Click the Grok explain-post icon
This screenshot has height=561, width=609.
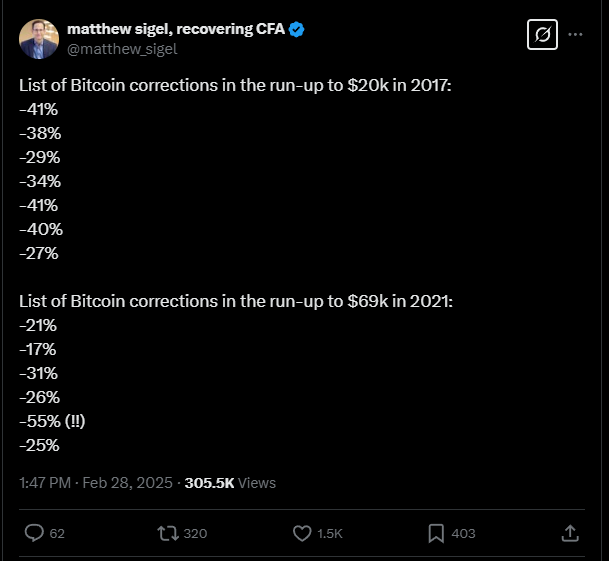tap(542, 35)
